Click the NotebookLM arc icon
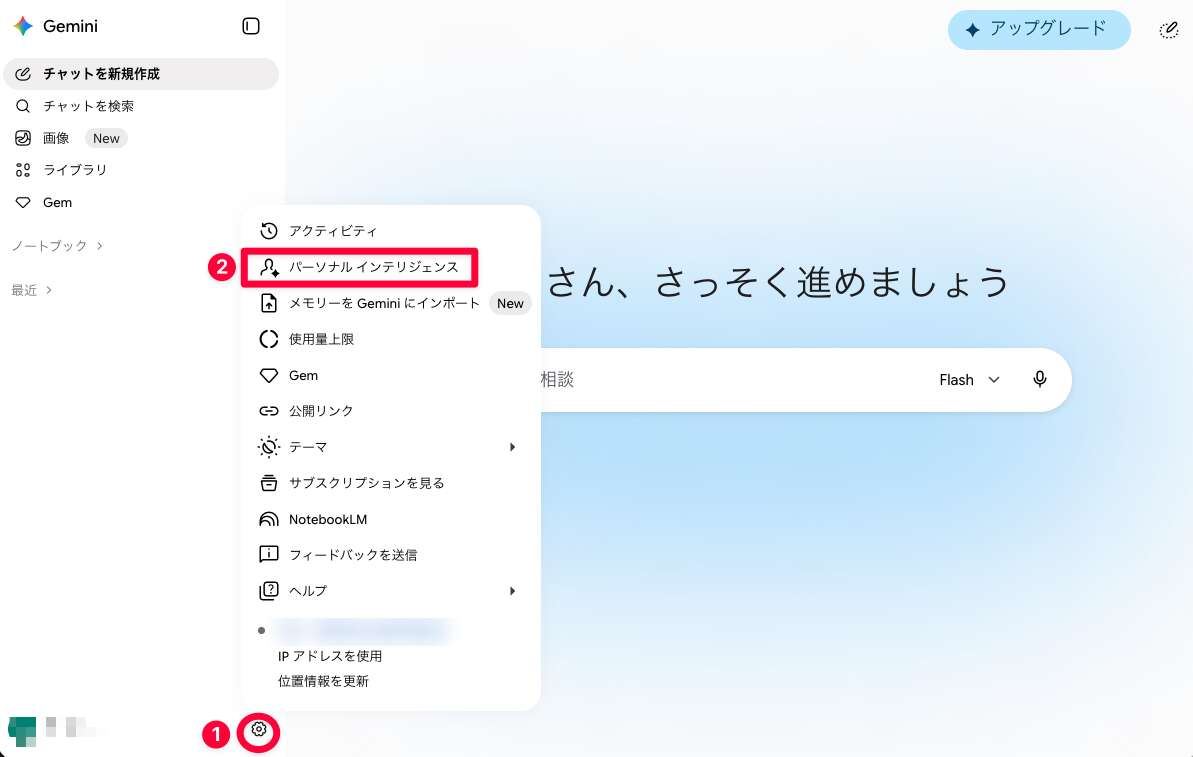1193x757 pixels. [x=269, y=519]
